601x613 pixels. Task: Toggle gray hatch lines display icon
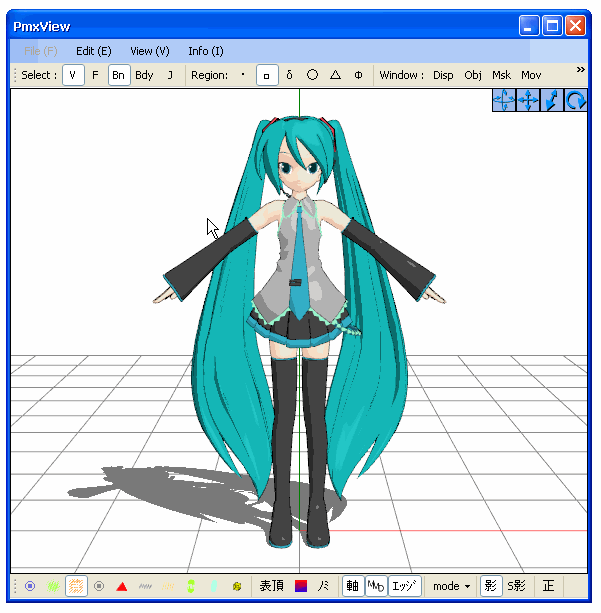click(145, 586)
